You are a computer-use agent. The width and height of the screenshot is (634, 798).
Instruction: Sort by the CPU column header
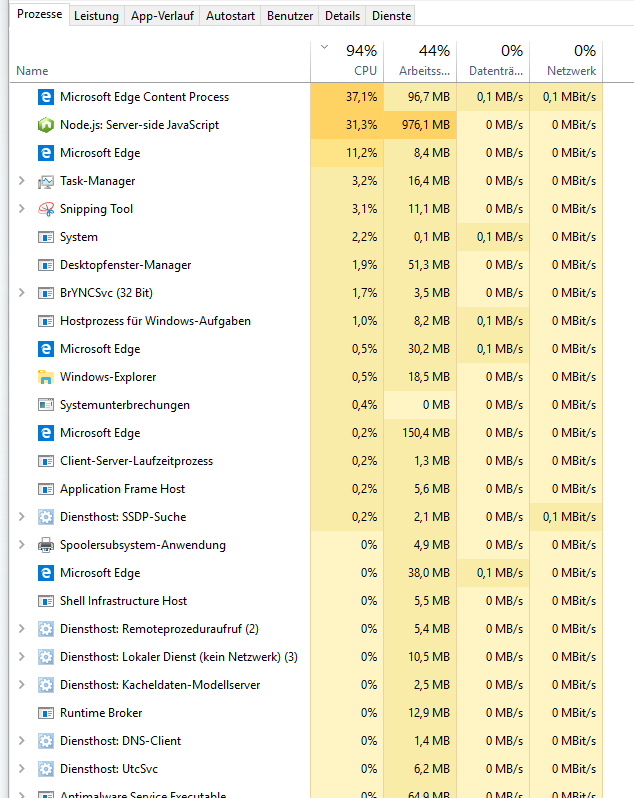coord(347,61)
